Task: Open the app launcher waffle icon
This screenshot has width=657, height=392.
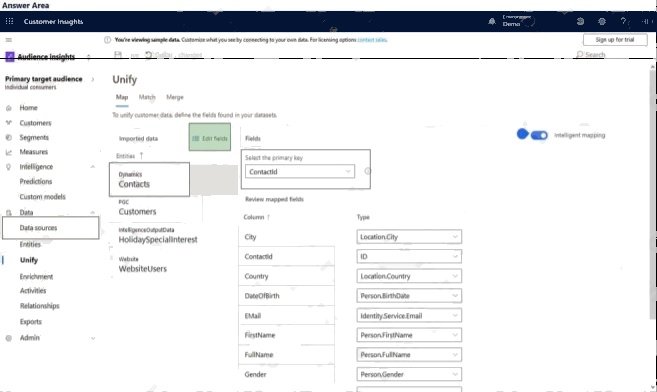Action: (9, 21)
